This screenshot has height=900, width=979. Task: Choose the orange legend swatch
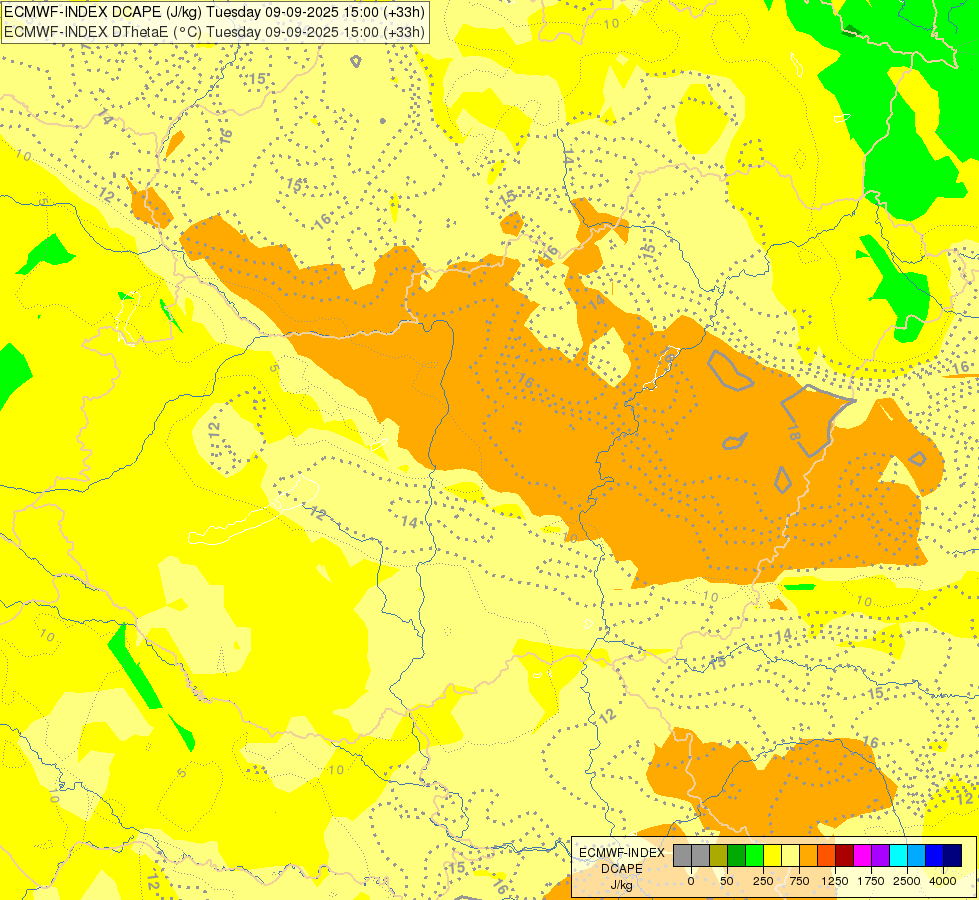[809, 856]
